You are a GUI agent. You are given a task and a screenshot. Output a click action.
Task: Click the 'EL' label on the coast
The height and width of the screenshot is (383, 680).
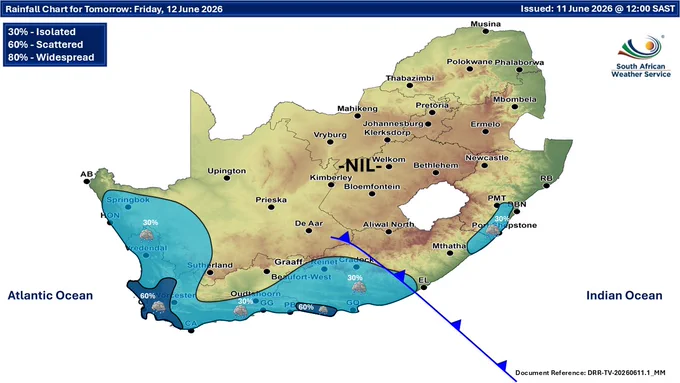pyautogui.click(x=423, y=280)
